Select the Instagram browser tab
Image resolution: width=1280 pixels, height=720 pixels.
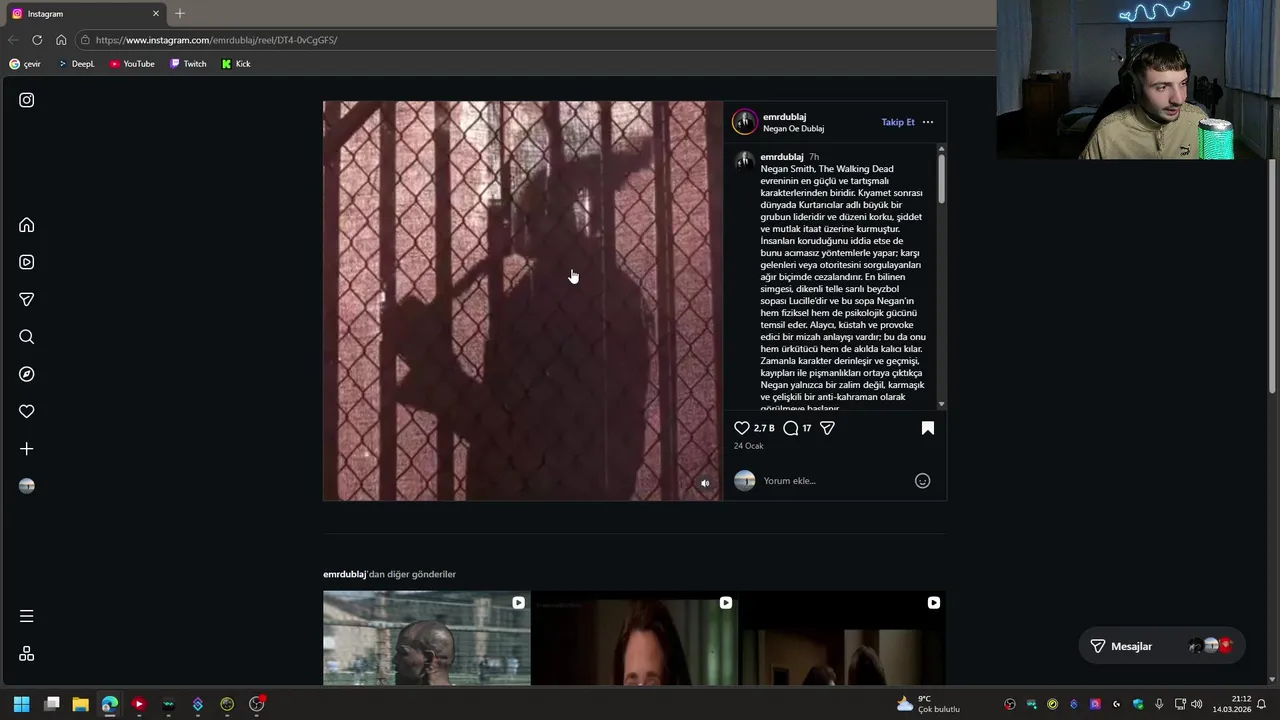86,14
